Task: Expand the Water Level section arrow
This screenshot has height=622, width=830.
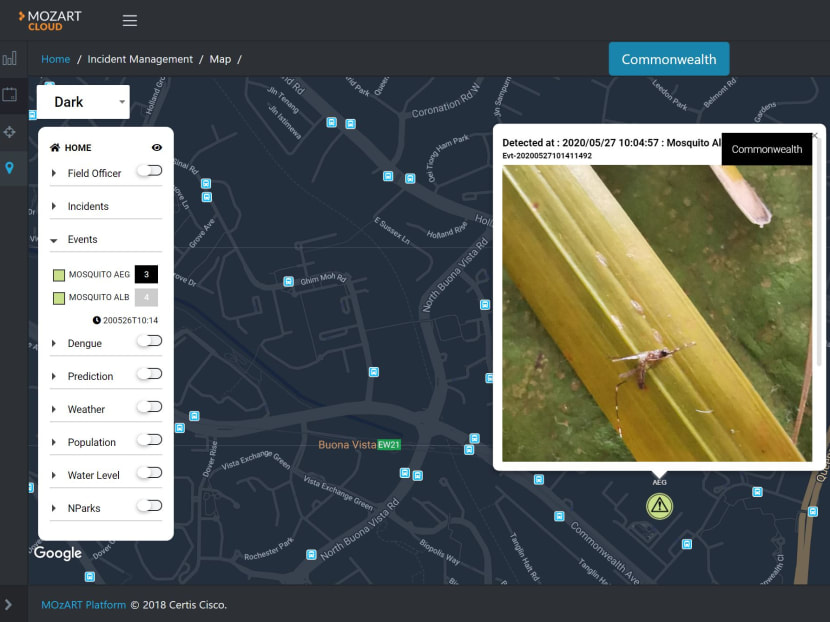Action: point(53,475)
